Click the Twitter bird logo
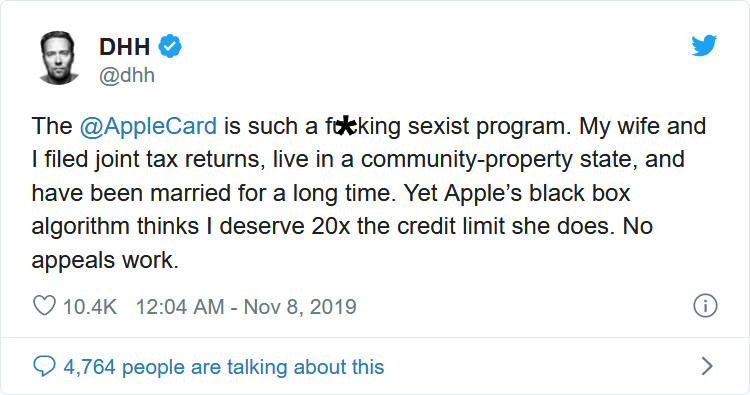Screen dimensions: 750x395 click(704, 45)
